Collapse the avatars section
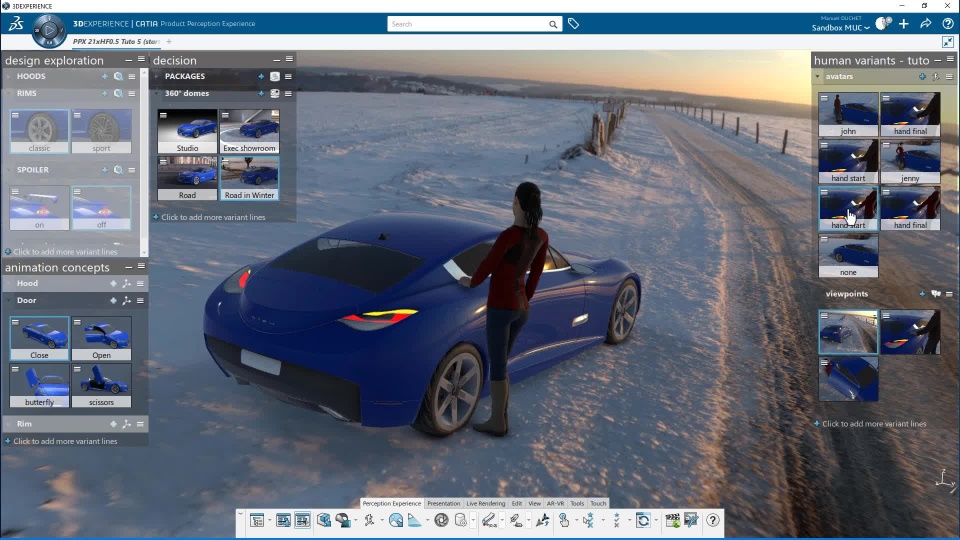Viewport: 960px width, 540px height. pyautogui.click(x=817, y=77)
